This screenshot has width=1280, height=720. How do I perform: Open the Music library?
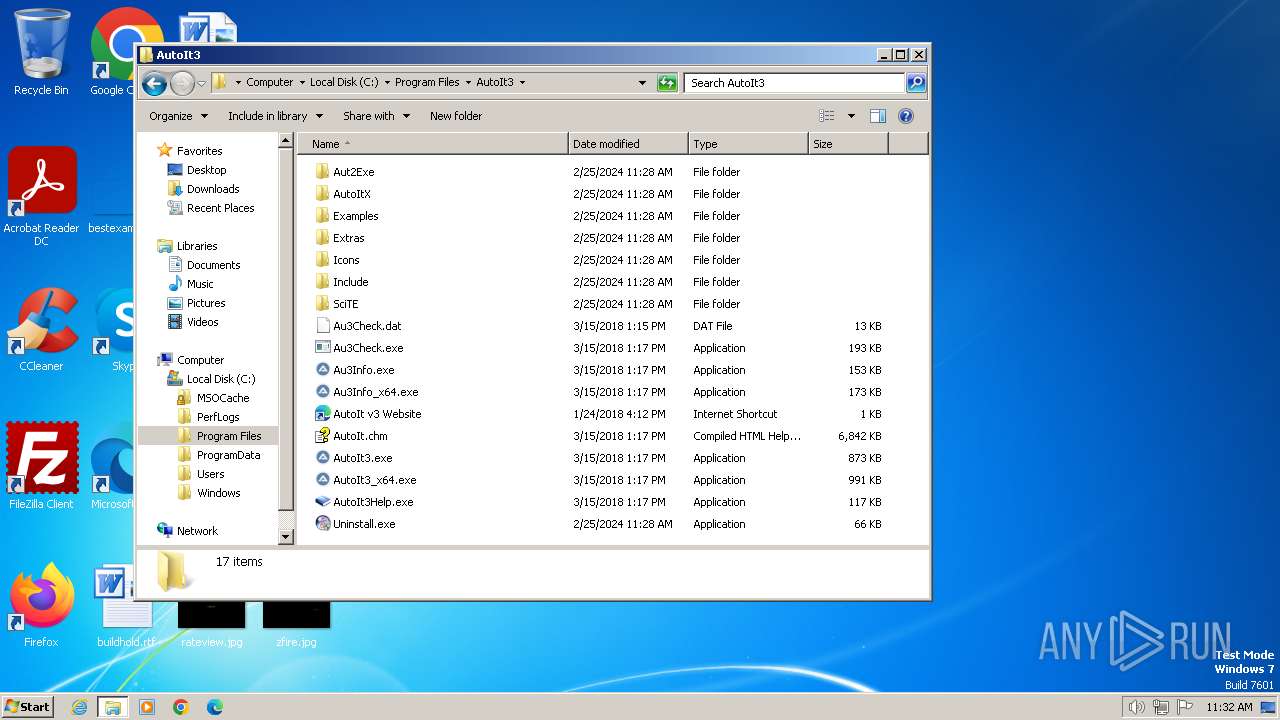coord(200,284)
